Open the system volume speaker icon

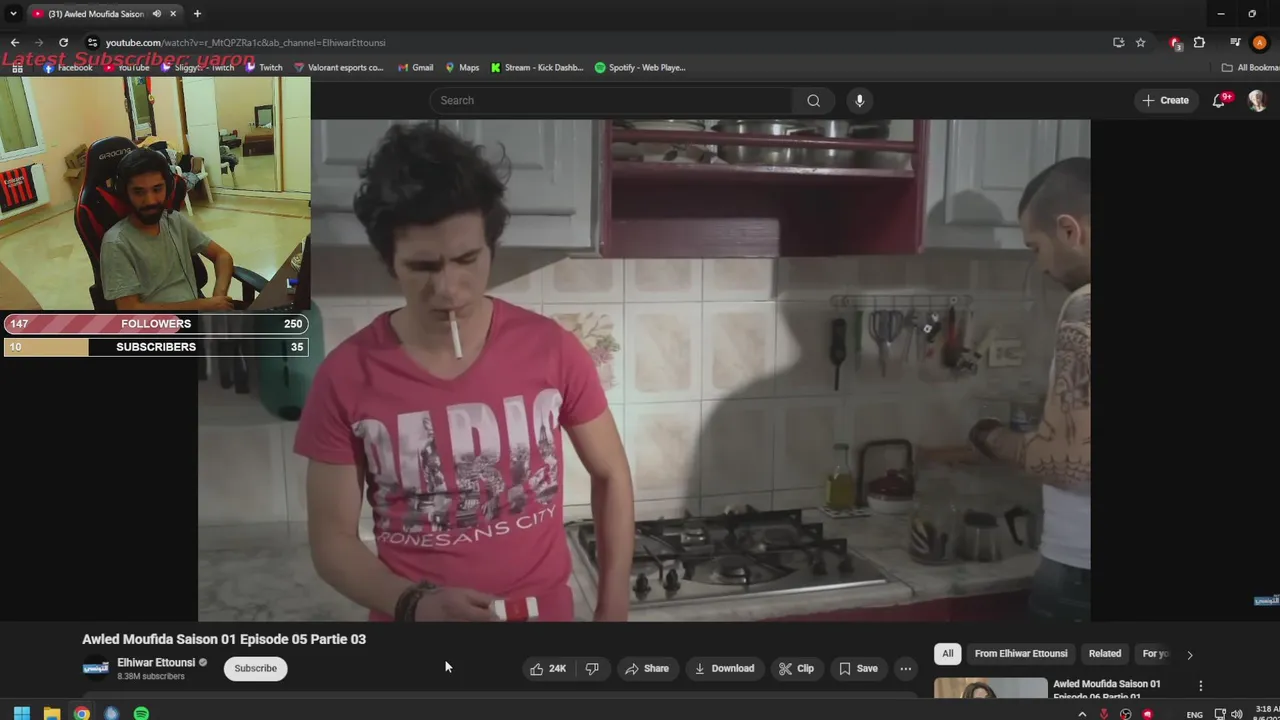(1236, 714)
